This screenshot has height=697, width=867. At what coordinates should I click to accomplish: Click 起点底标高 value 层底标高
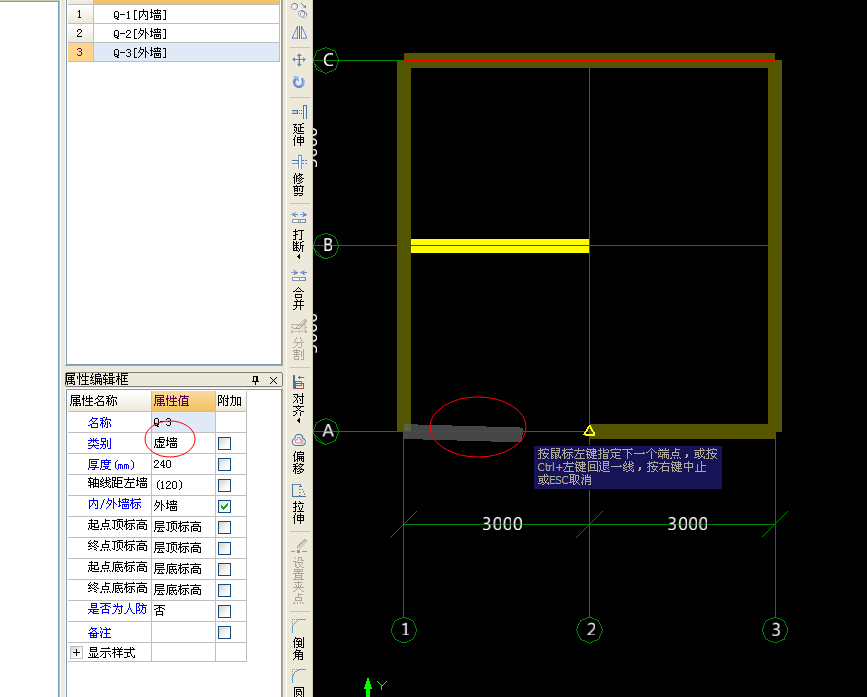click(x=183, y=569)
